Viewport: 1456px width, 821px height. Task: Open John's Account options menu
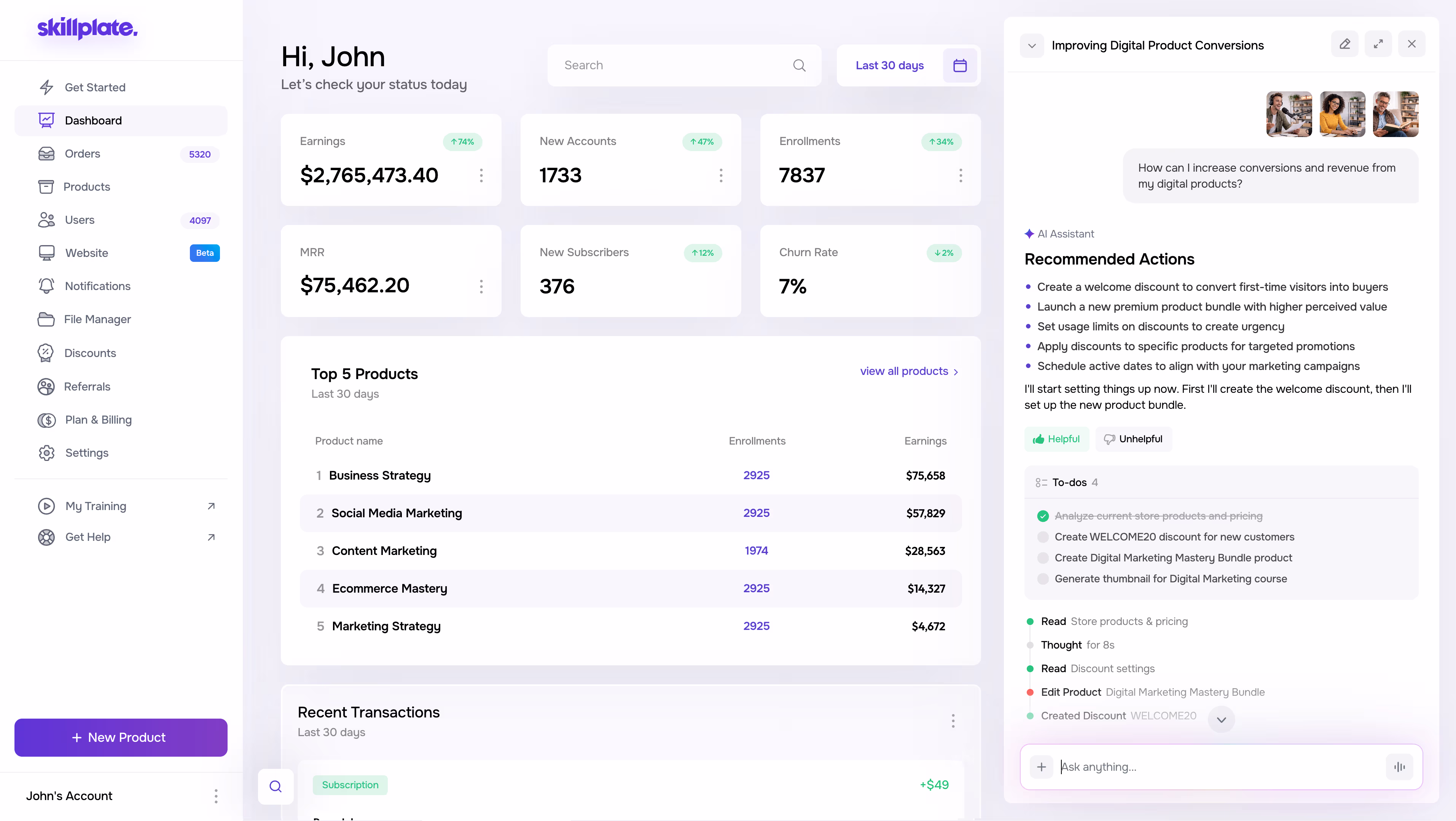tap(215, 795)
